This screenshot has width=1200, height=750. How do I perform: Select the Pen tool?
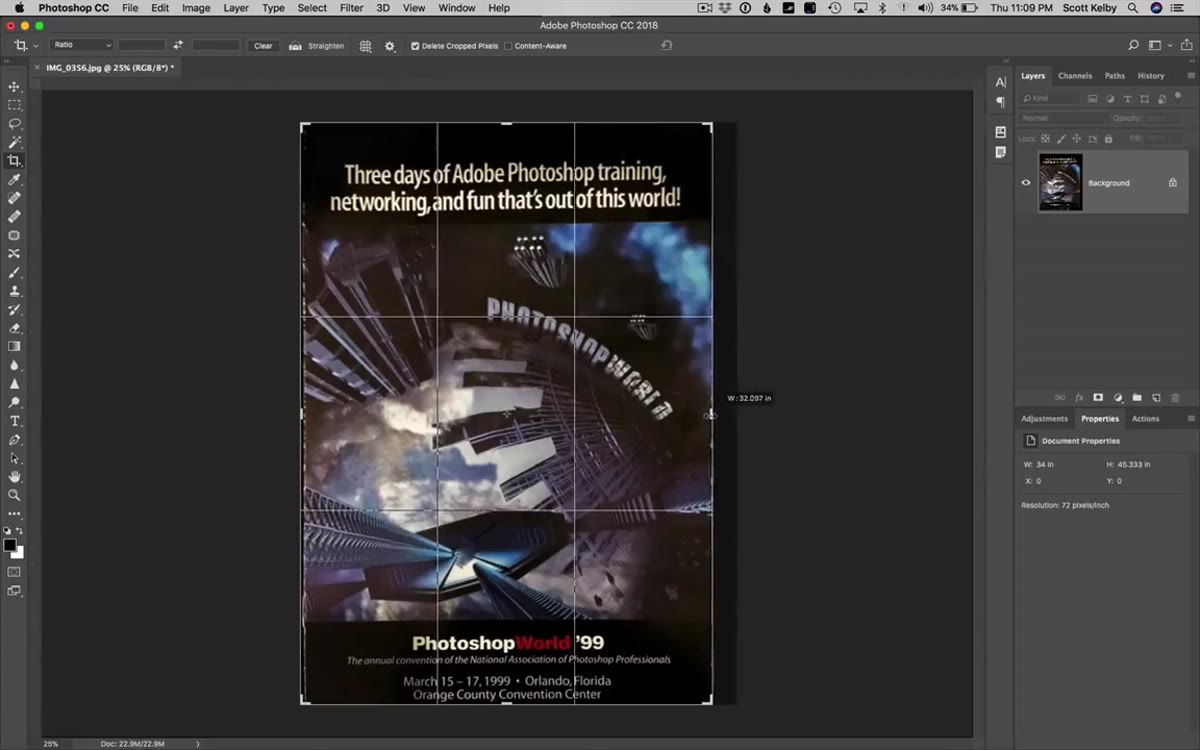[14, 440]
